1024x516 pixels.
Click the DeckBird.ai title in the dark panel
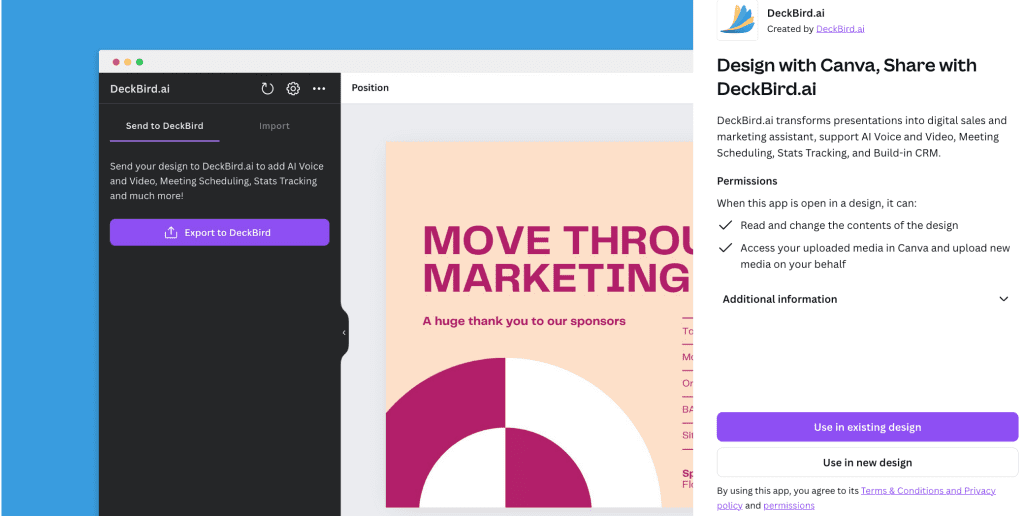point(140,89)
